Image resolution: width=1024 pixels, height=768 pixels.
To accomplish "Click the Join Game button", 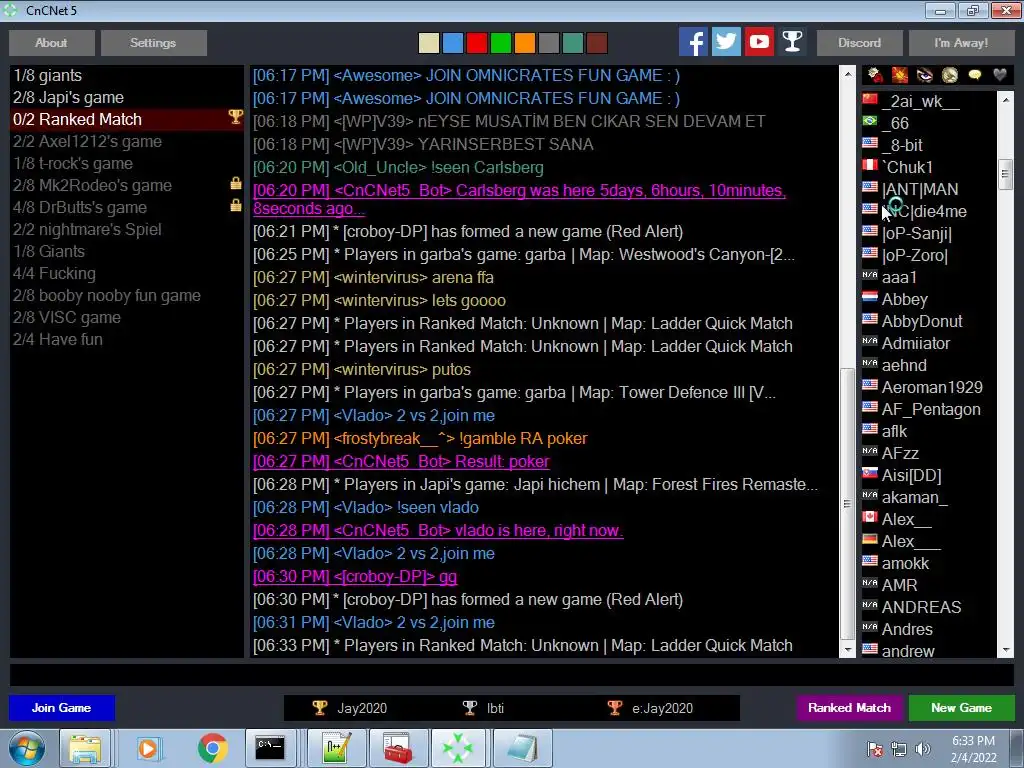I will coord(61,708).
